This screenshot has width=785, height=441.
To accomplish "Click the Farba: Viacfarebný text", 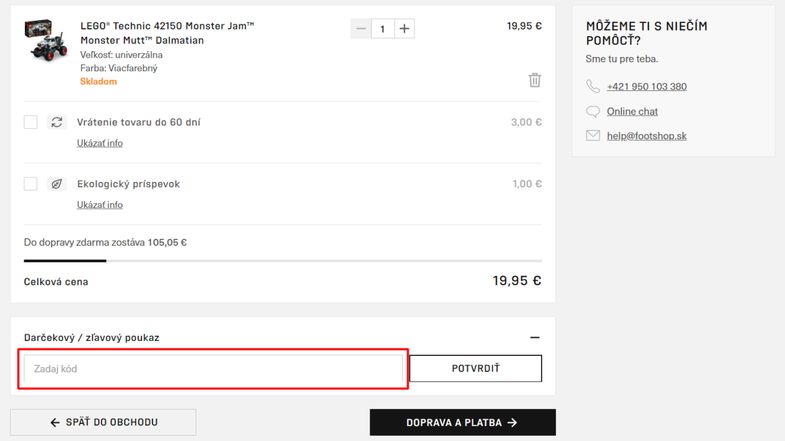I will [119, 68].
